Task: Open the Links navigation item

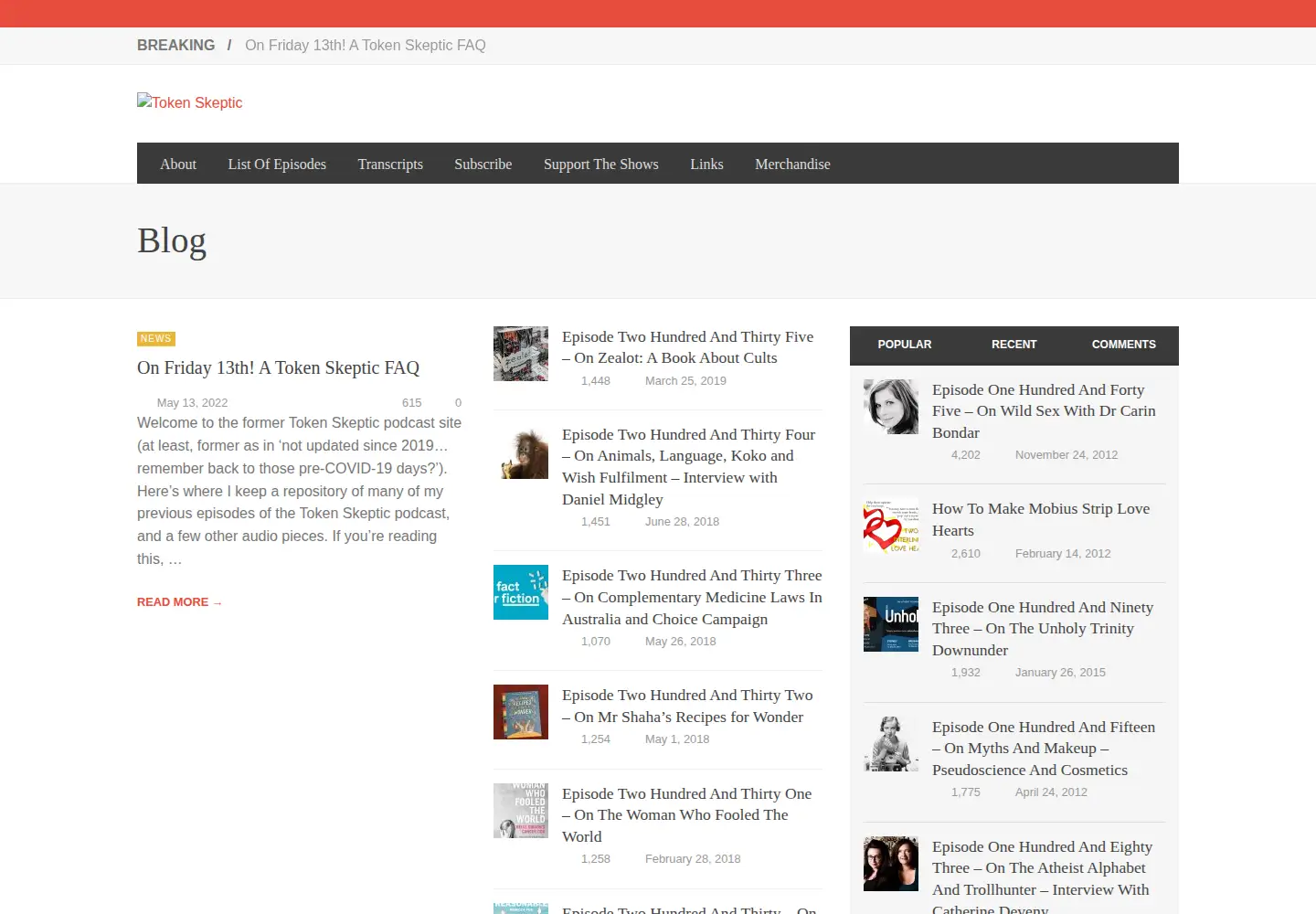Action: click(706, 164)
